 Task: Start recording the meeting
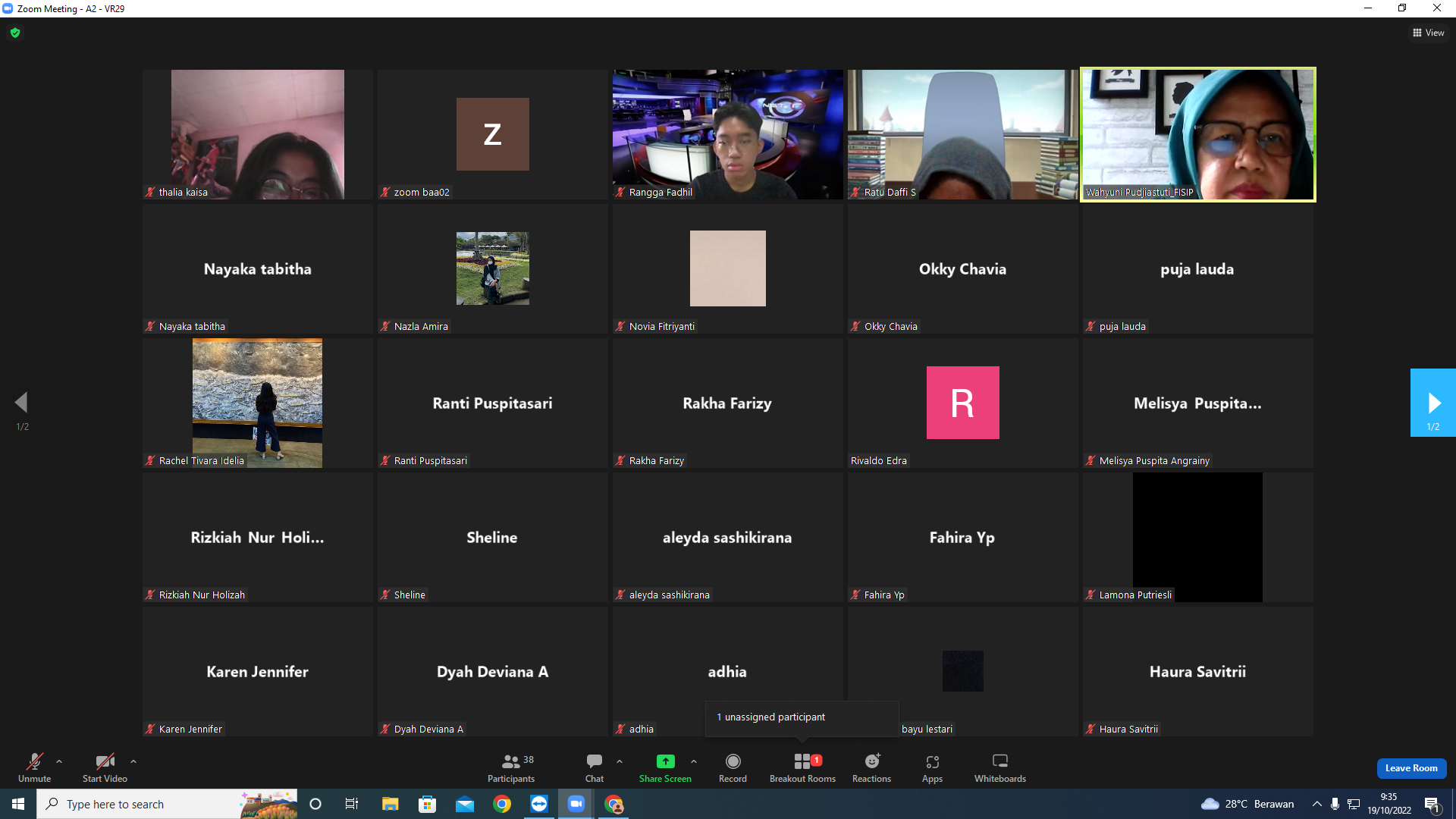pyautogui.click(x=733, y=767)
